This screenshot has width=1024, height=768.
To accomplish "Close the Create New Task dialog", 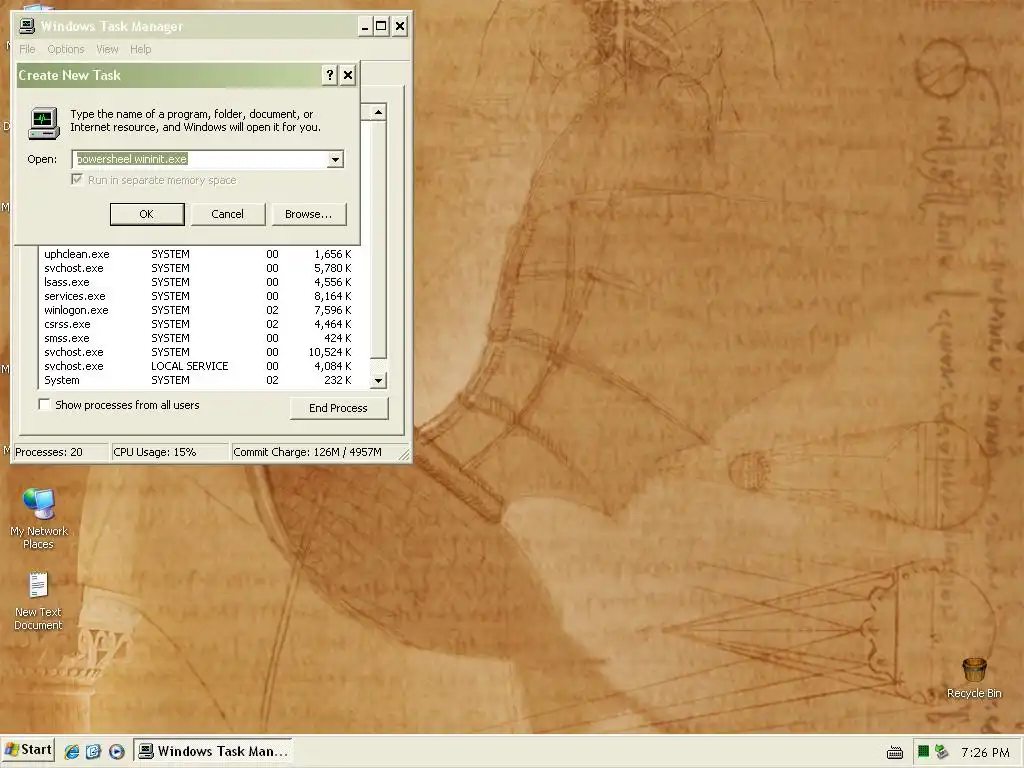I will [x=348, y=75].
